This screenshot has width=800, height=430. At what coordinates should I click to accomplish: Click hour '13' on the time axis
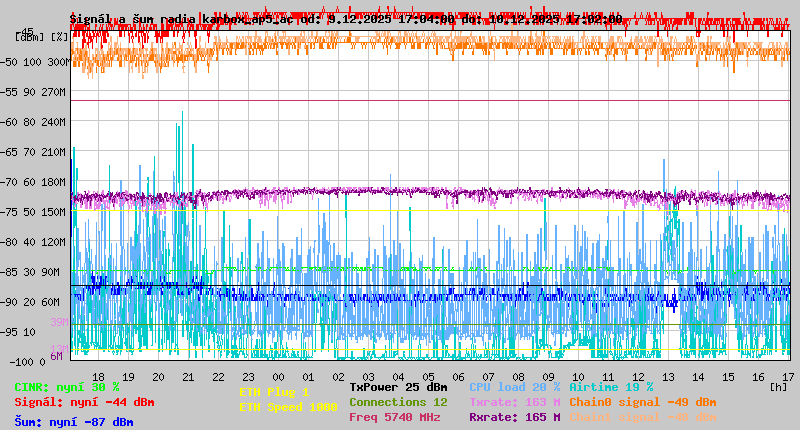tap(668, 377)
